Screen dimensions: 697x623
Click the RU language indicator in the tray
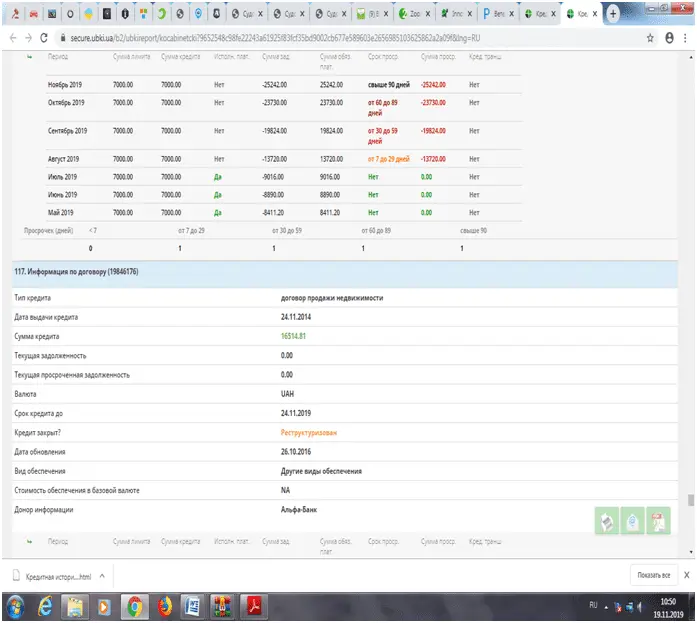593,606
